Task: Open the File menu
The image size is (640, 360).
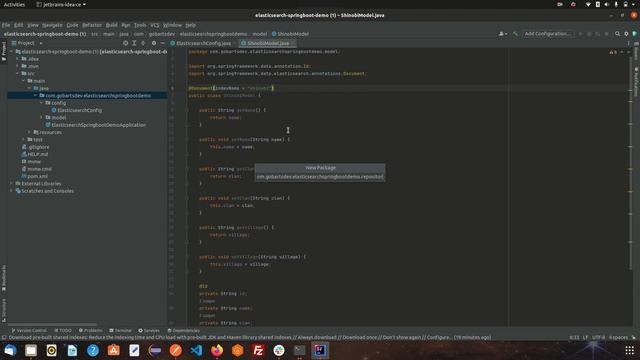Action: click(x=6, y=25)
